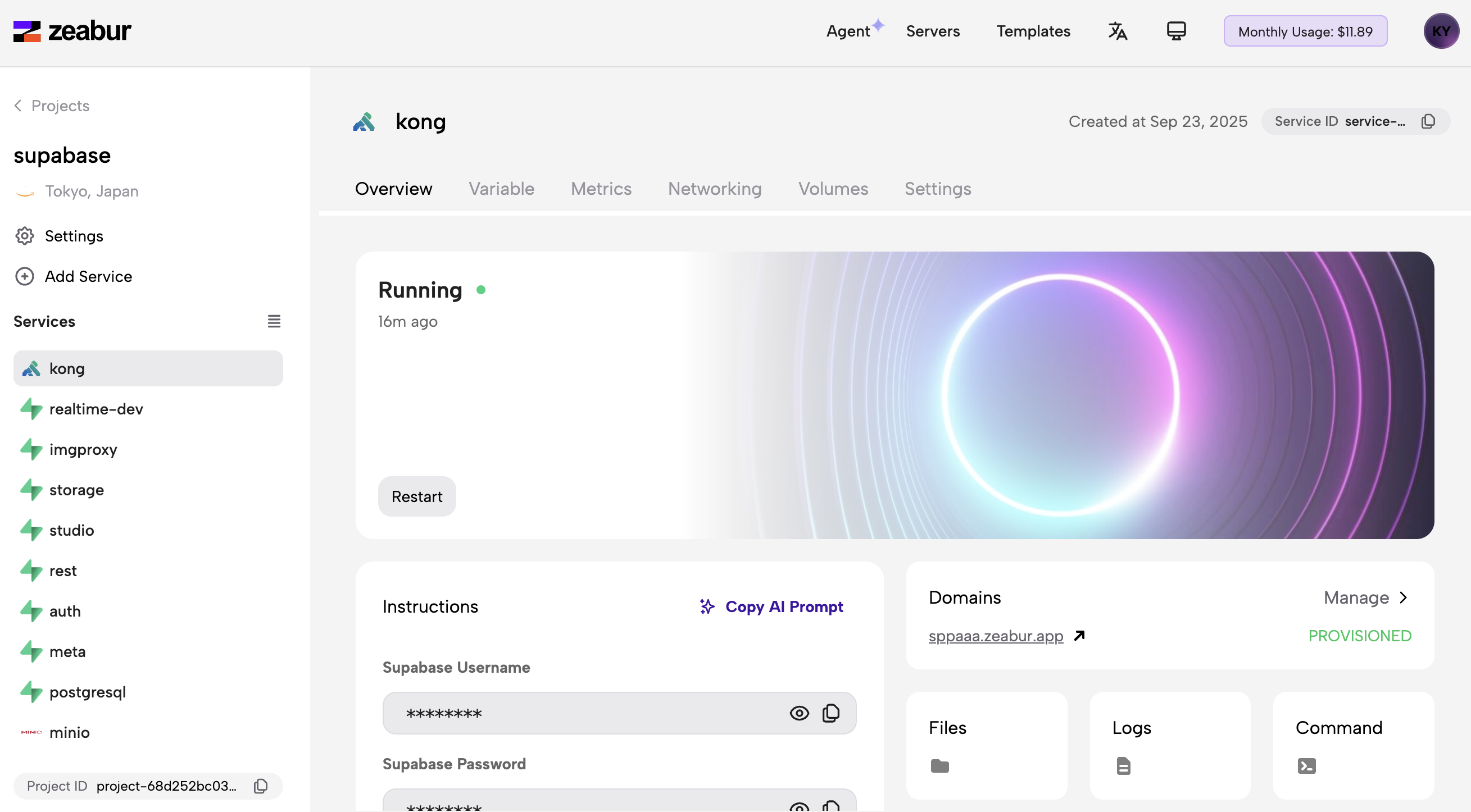Copy the Service ID value
This screenshot has height=812, width=1471.
click(1428, 121)
